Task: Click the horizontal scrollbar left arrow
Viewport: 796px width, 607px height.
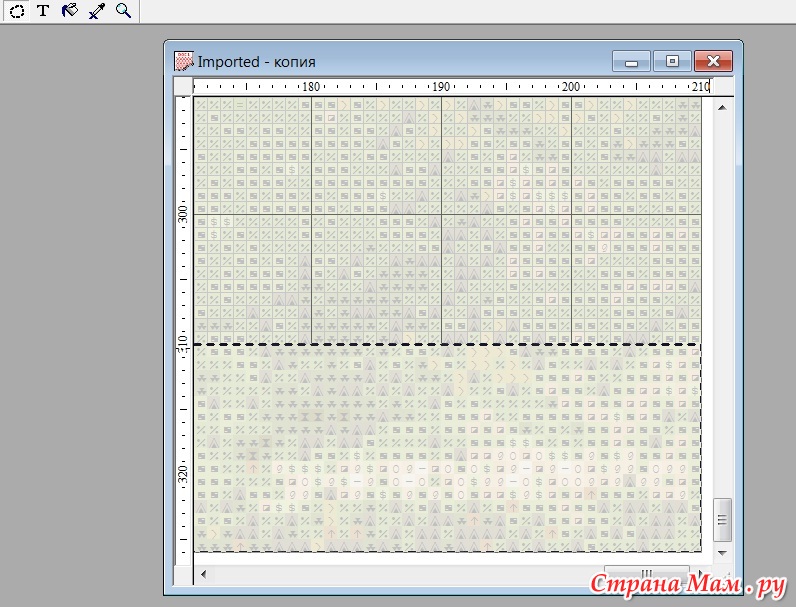Action: pyautogui.click(x=204, y=575)
